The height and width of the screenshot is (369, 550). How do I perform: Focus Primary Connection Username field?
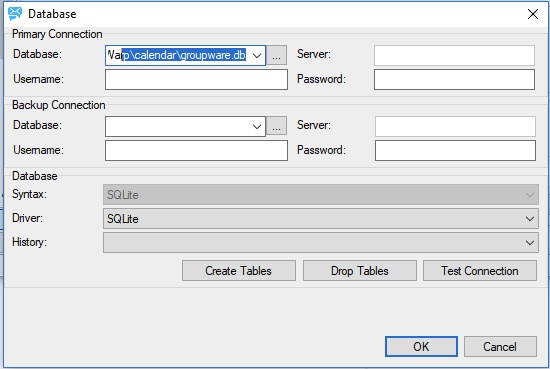coord(196,80)
